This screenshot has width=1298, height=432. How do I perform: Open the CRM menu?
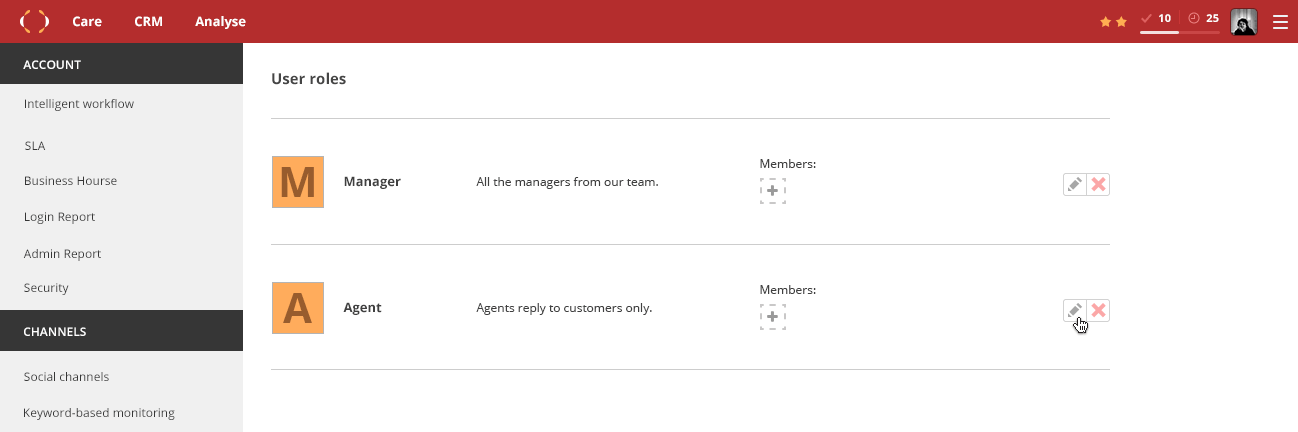148,21
